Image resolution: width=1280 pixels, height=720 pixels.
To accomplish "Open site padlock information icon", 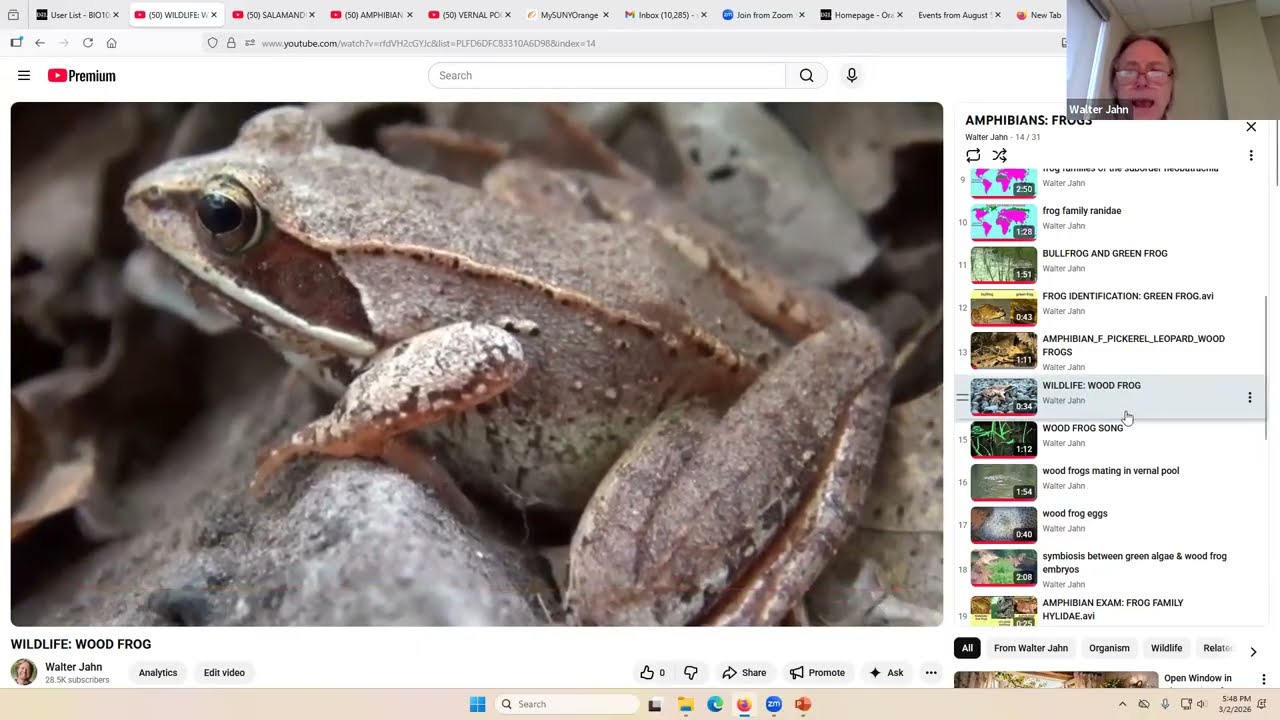I will coord(231,43).
